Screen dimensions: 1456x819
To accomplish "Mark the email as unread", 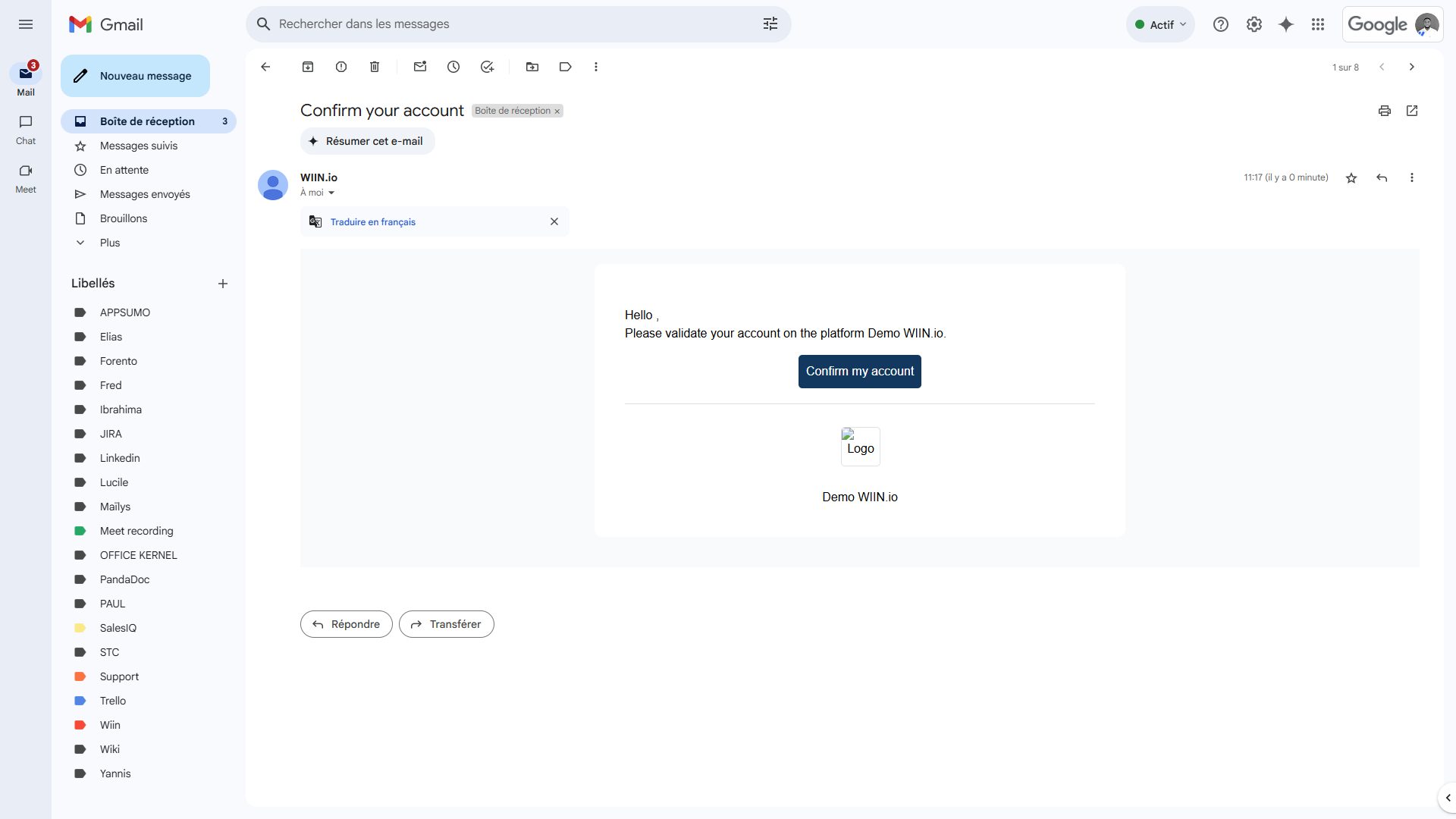I will [x=420, y=67].
